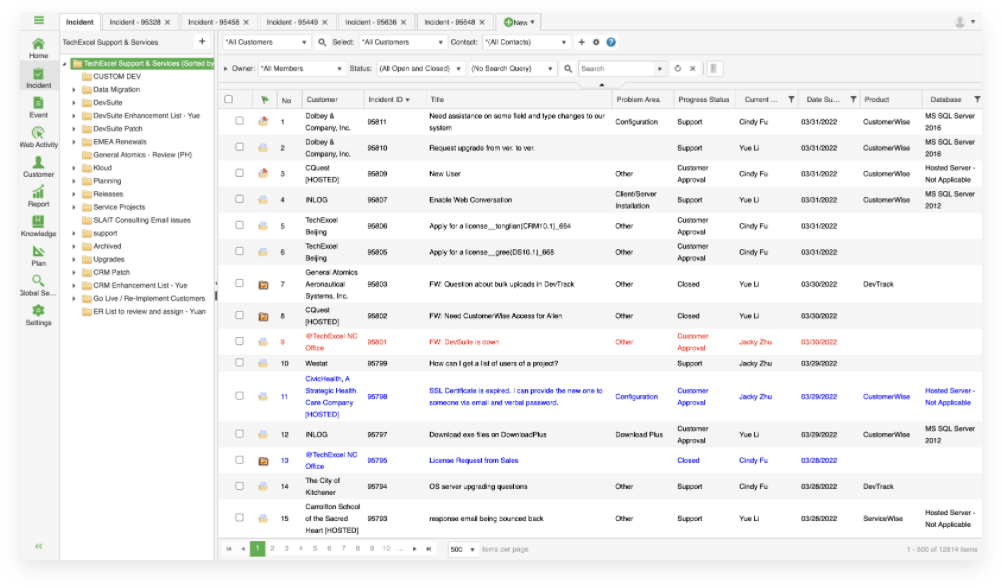The image size is (1002, 588).
Task: Open License Request from Sales link
Action: (474, 460)
